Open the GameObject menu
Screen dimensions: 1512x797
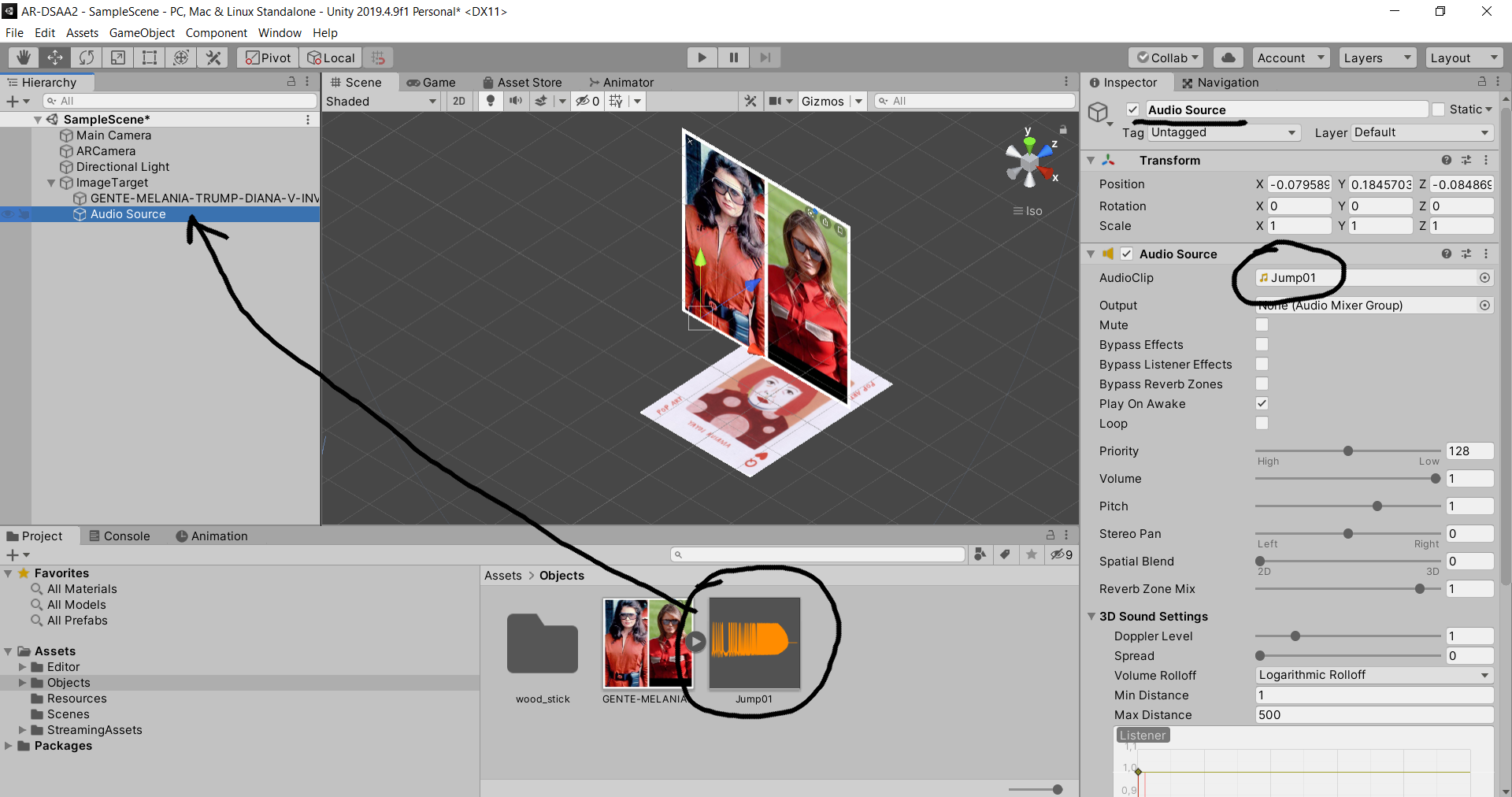pos(142,33)
